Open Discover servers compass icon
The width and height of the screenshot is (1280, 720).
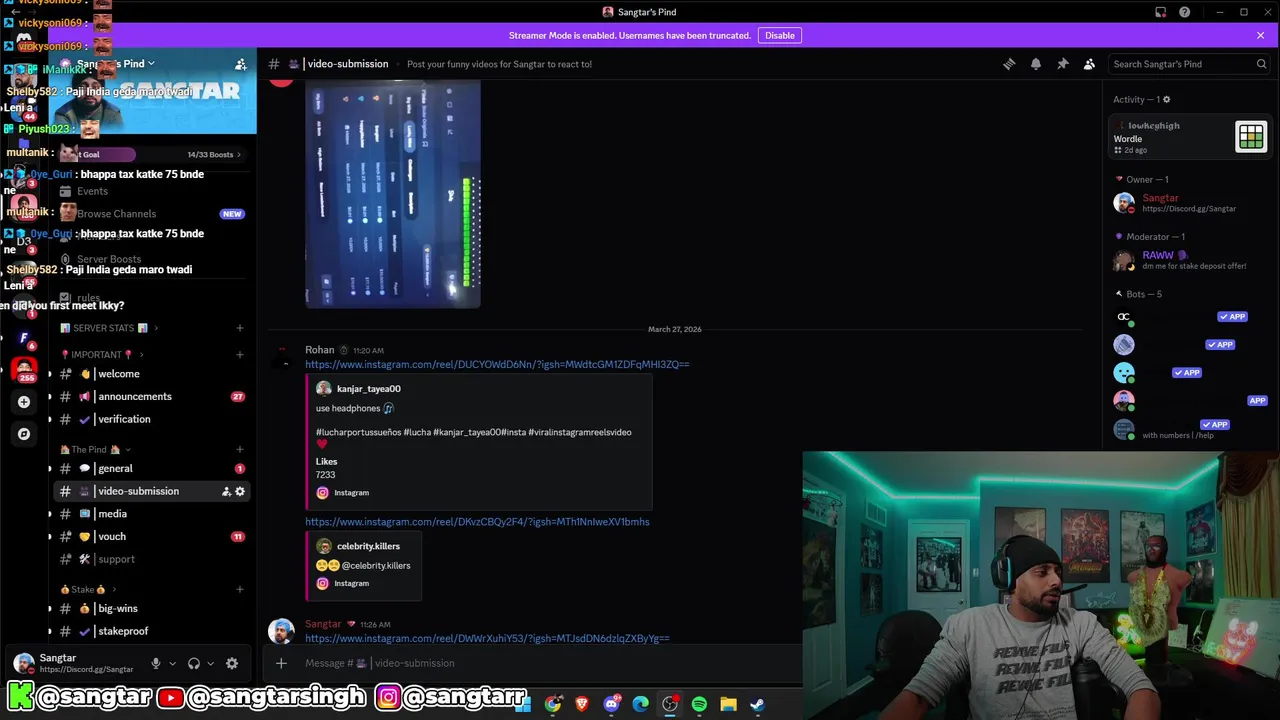click(24, 434)
